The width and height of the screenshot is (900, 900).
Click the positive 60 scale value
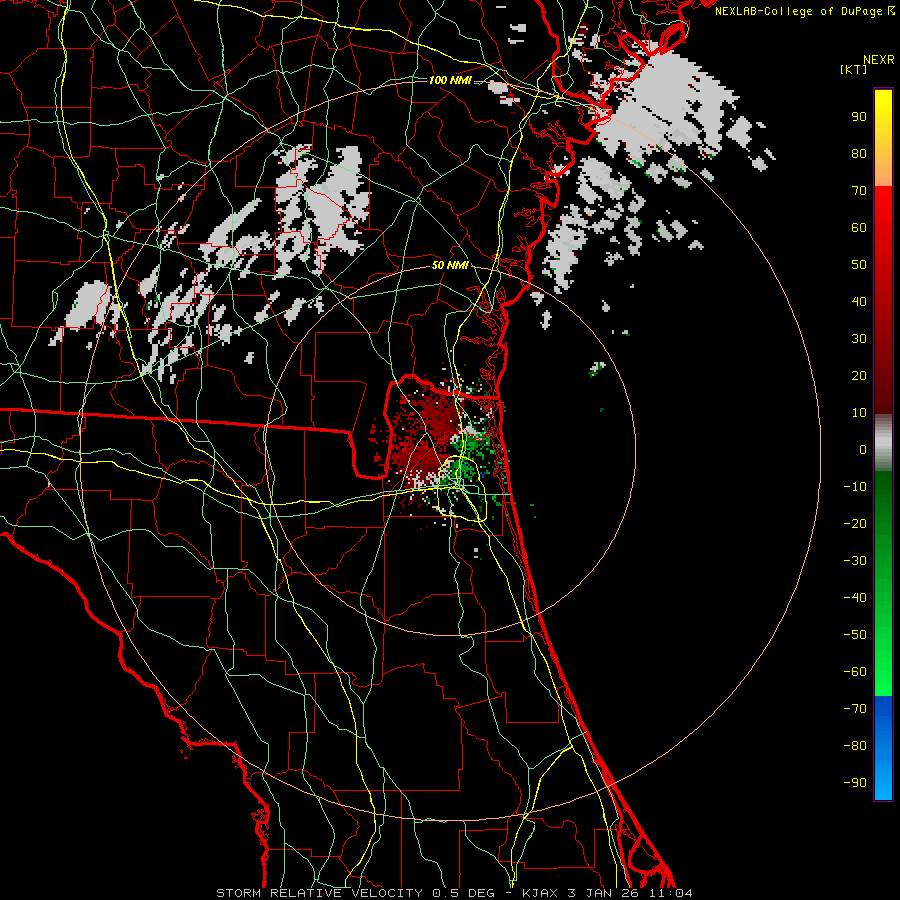pyautogui.click(x=859, y=228)
